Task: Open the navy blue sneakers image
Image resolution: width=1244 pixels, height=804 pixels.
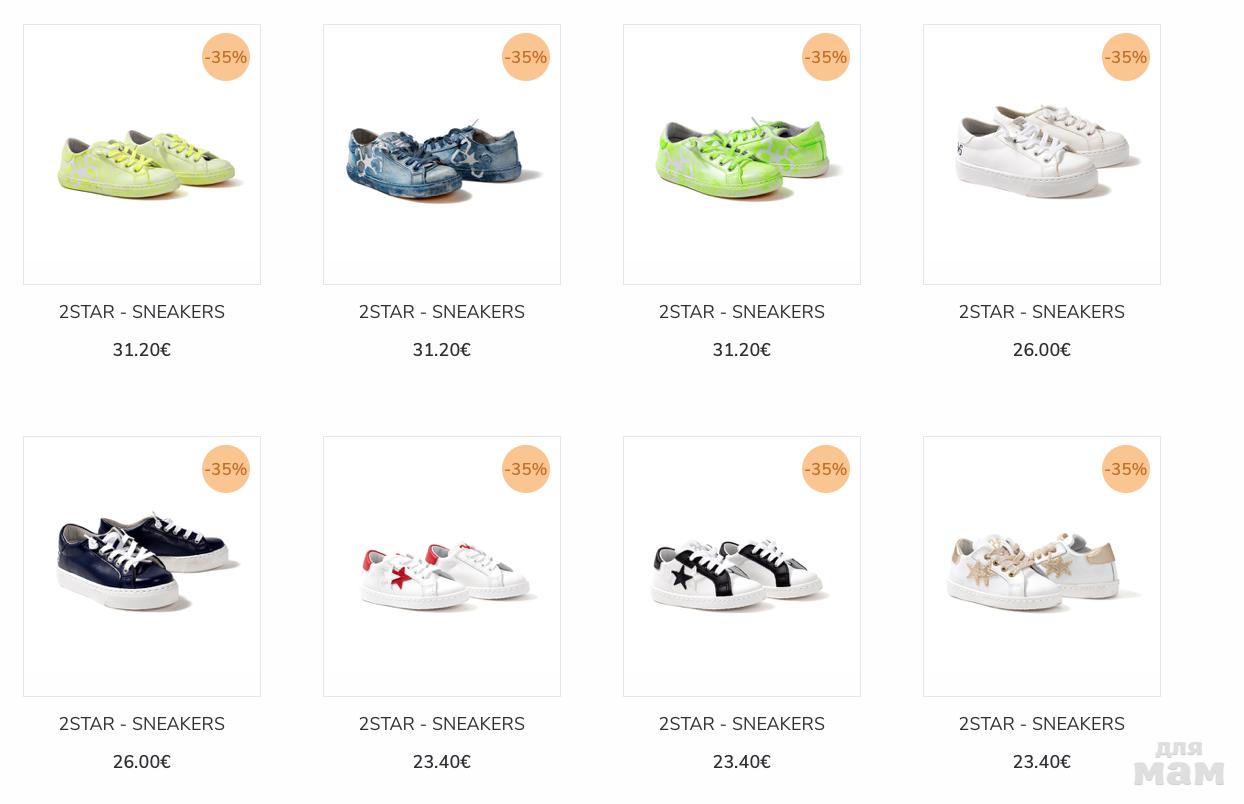Action: coord(142,567)
